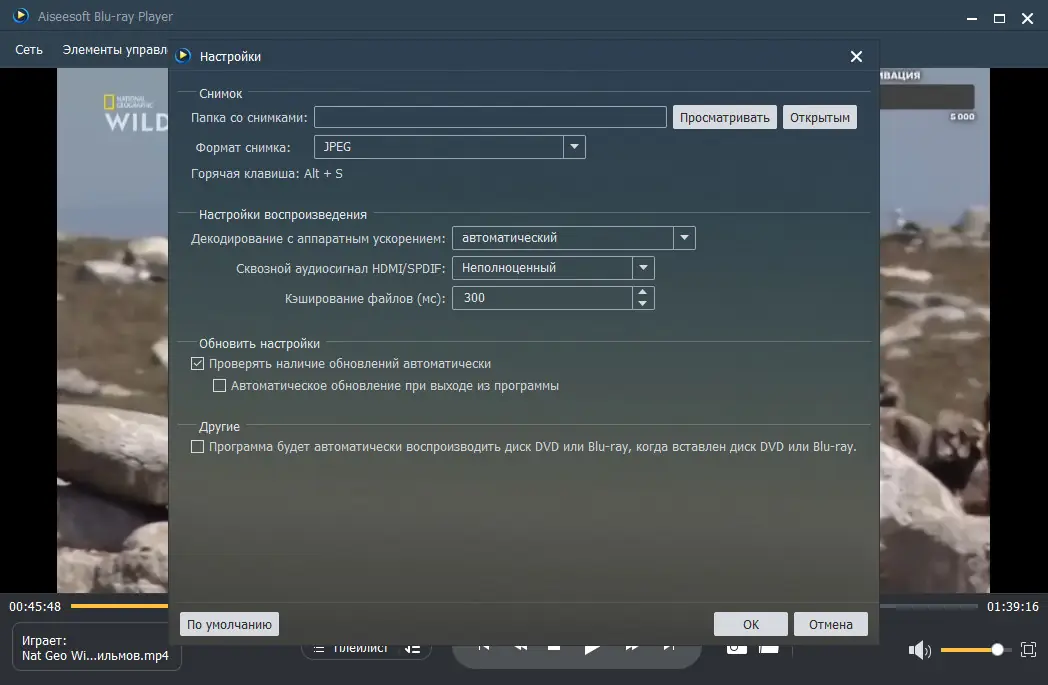The image size is (1048, 685).
Task: Close the Настройки dialog with the X
Action: pyautogui.click(x=856, y=57)
